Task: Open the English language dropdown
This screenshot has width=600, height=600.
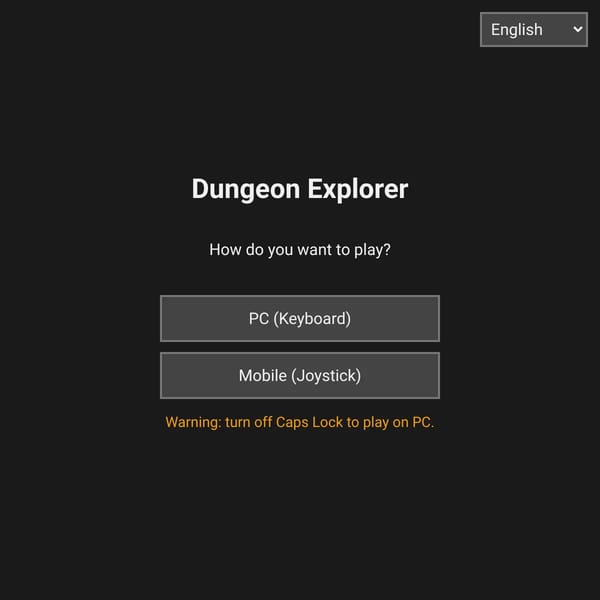Action: coord(534,29)
